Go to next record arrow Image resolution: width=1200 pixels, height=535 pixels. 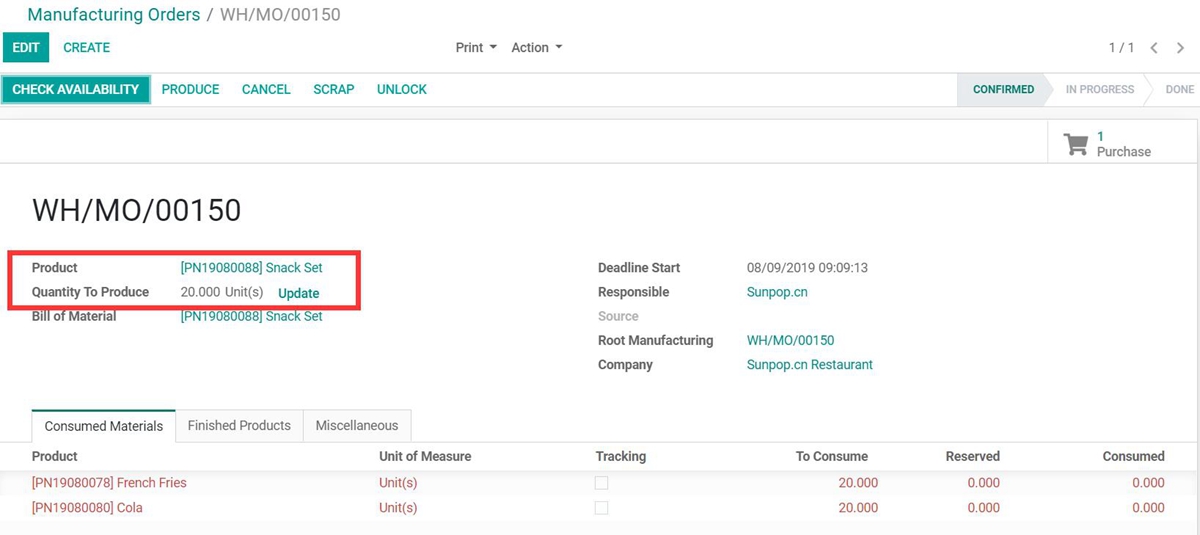click(1181, 48)
